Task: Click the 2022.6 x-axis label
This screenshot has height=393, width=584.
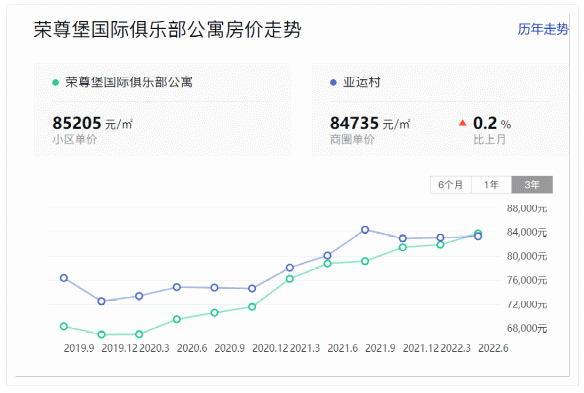Action: click(493, 348)
